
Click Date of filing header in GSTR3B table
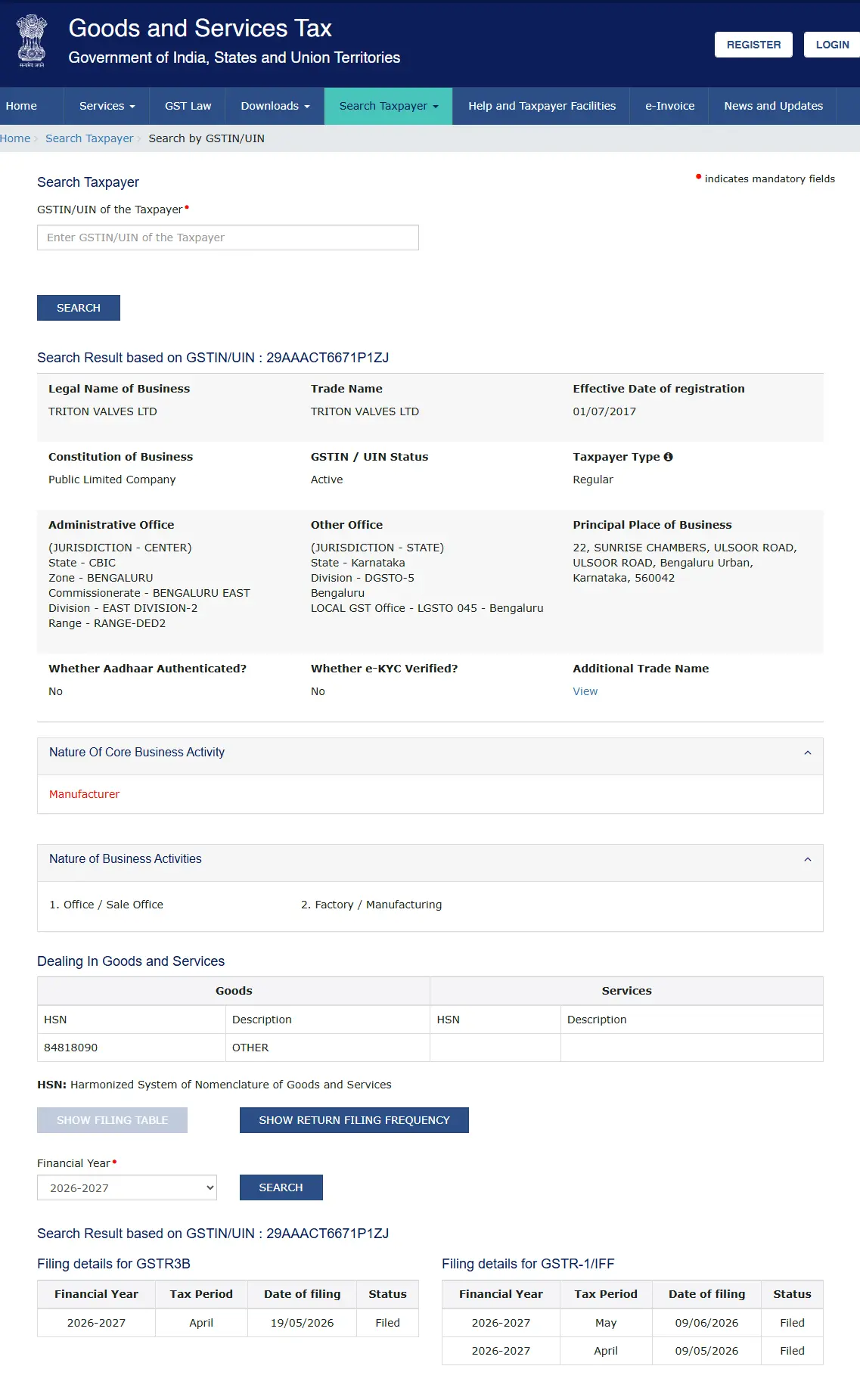(302, 1294)
